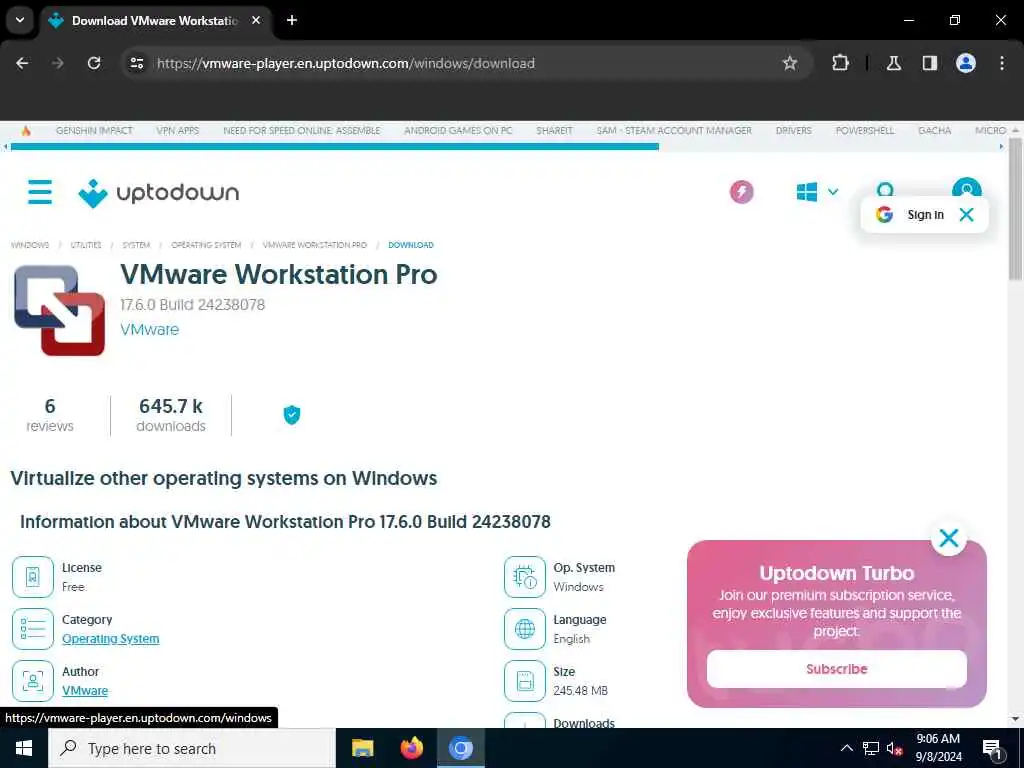1024x768 pixels.
Task: Click the VMware Workstation Pro app icon
Action: pos(59,310)
